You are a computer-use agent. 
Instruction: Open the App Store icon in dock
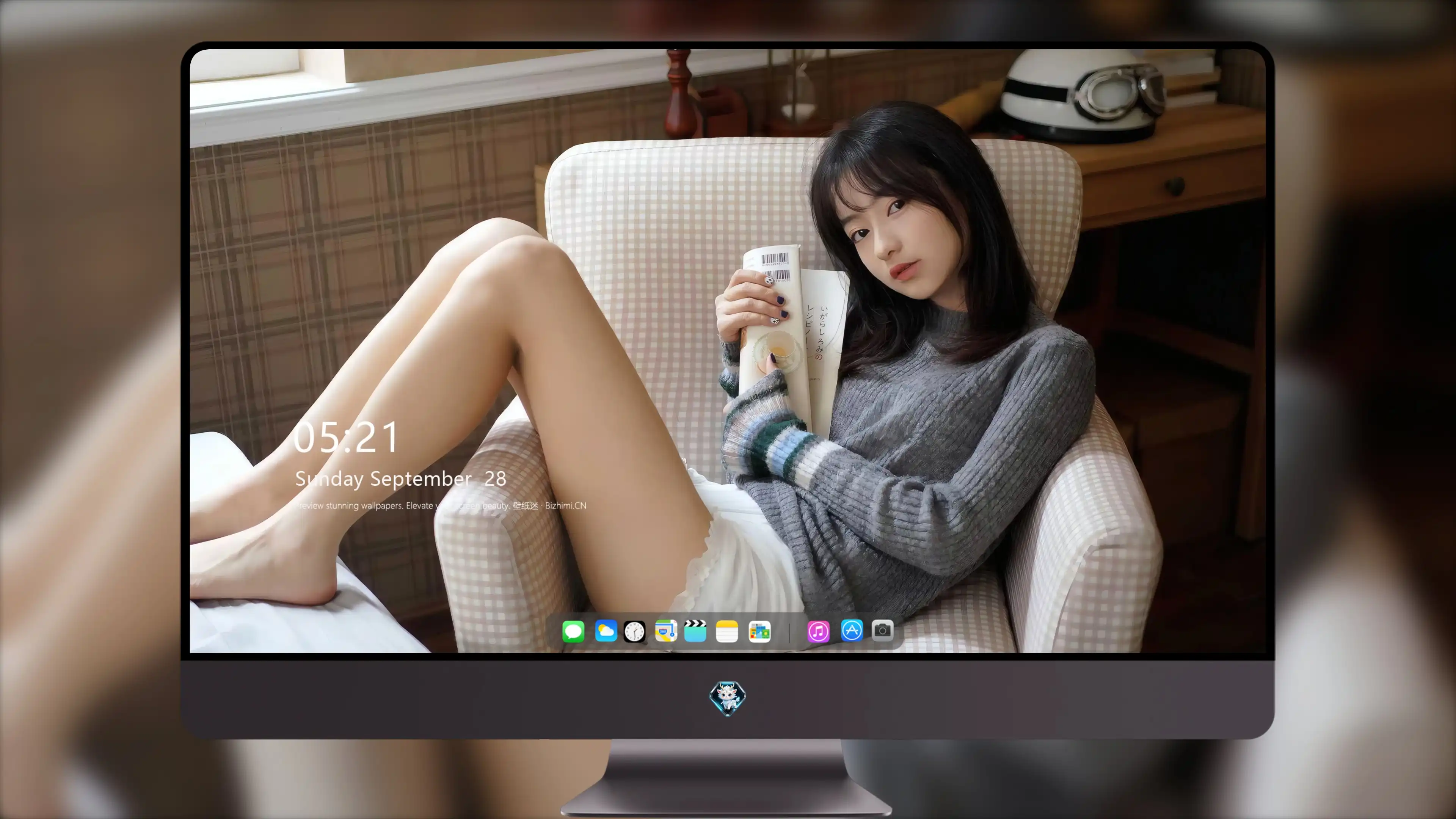[852, 630]
